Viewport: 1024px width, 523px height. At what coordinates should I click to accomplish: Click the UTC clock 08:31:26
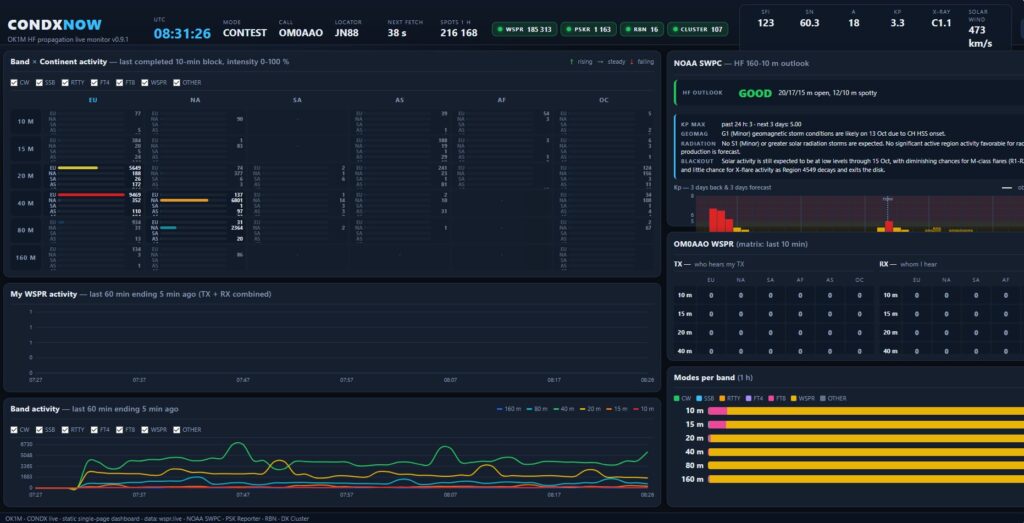182,33
